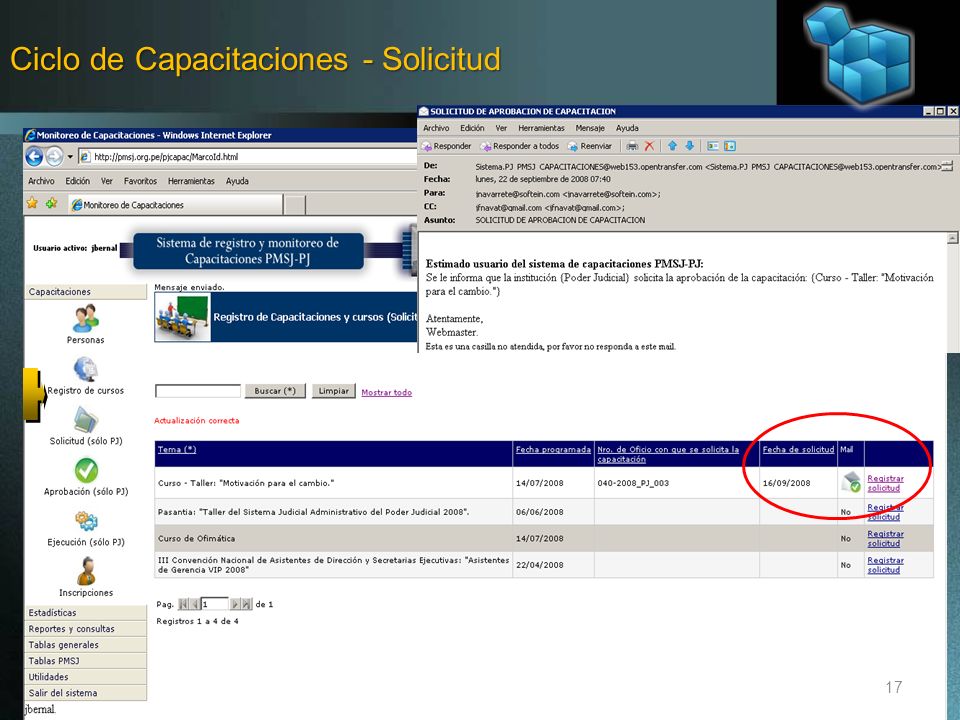Click Reenviar in the email toolbar
This screenshot has width=960, height=720.
pos(590,146)
